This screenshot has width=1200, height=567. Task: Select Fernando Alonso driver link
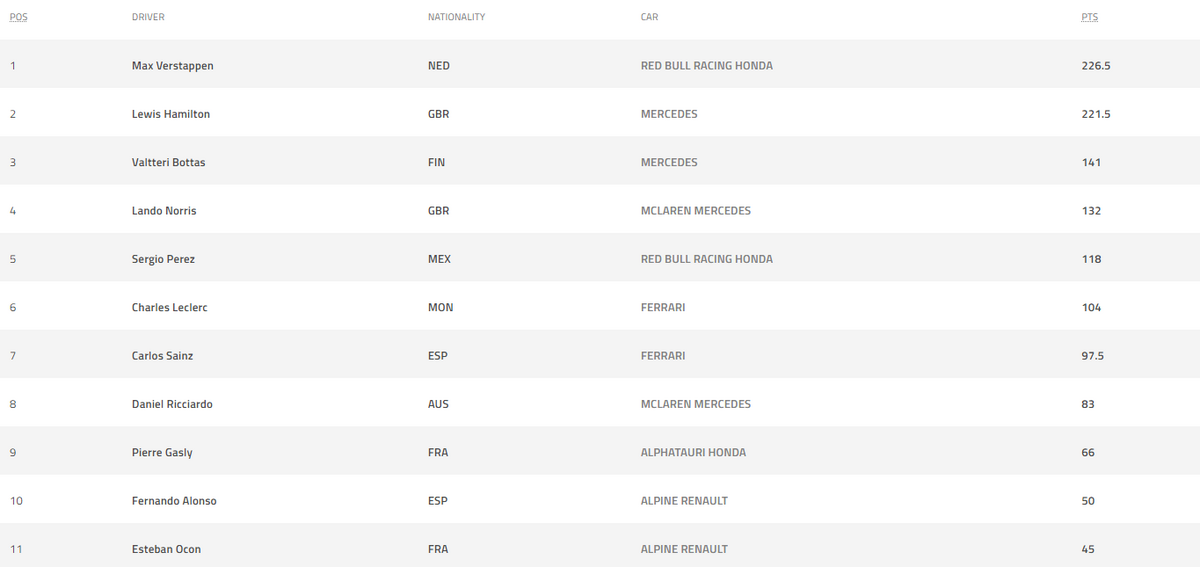pos(174,501)
